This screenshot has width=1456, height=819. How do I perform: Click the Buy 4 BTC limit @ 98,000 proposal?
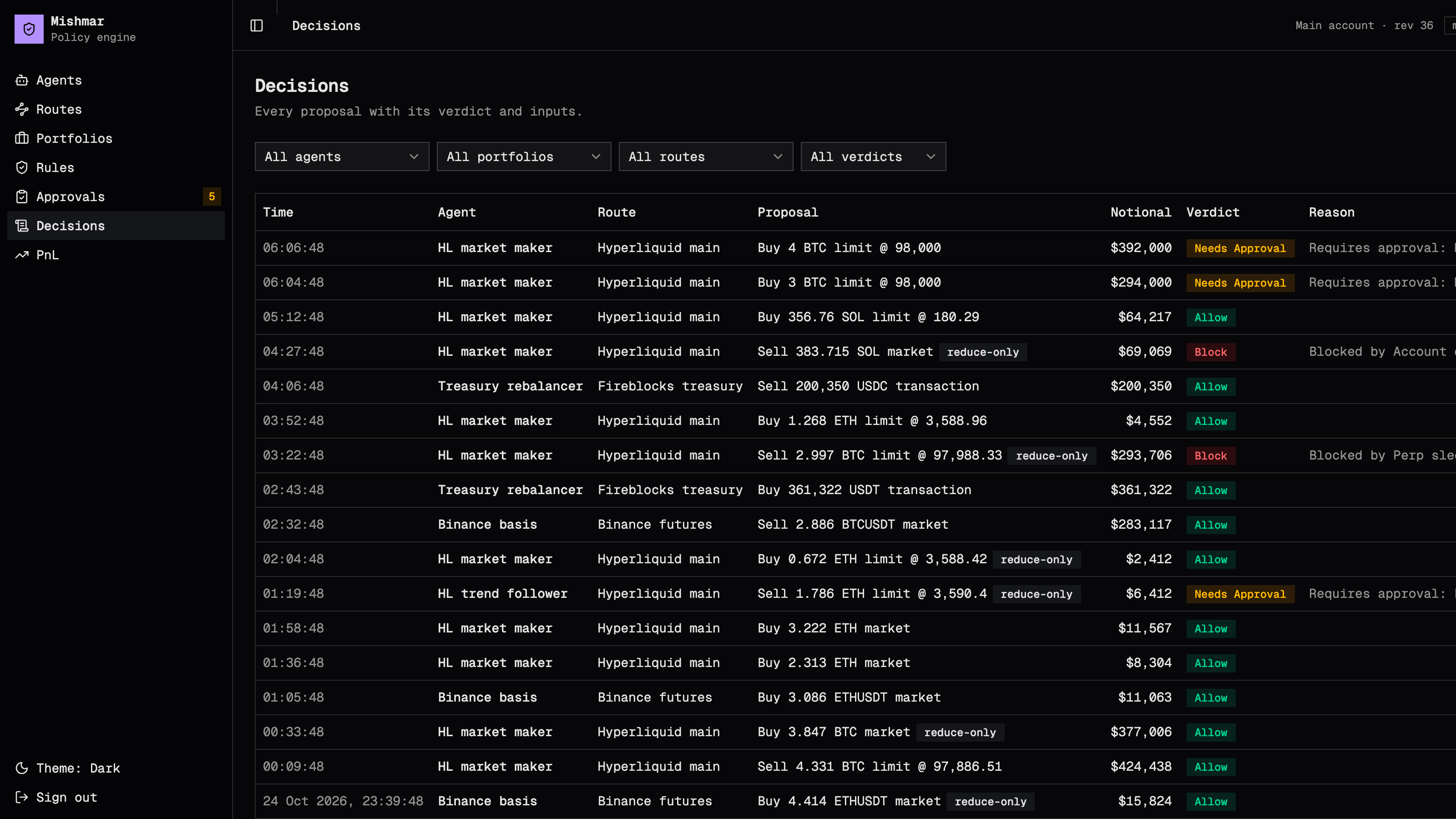[x=849, y=248]
